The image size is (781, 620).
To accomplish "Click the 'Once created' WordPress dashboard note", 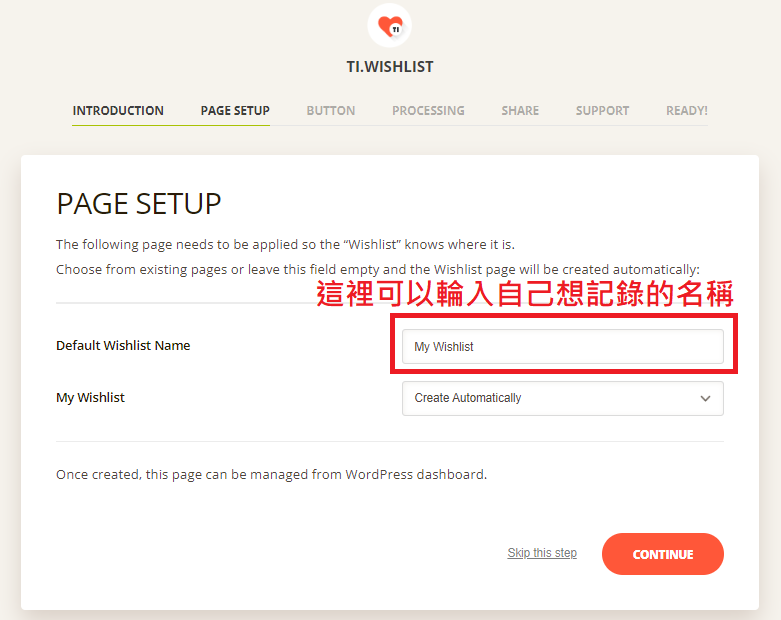I will (x=271, y=475).
